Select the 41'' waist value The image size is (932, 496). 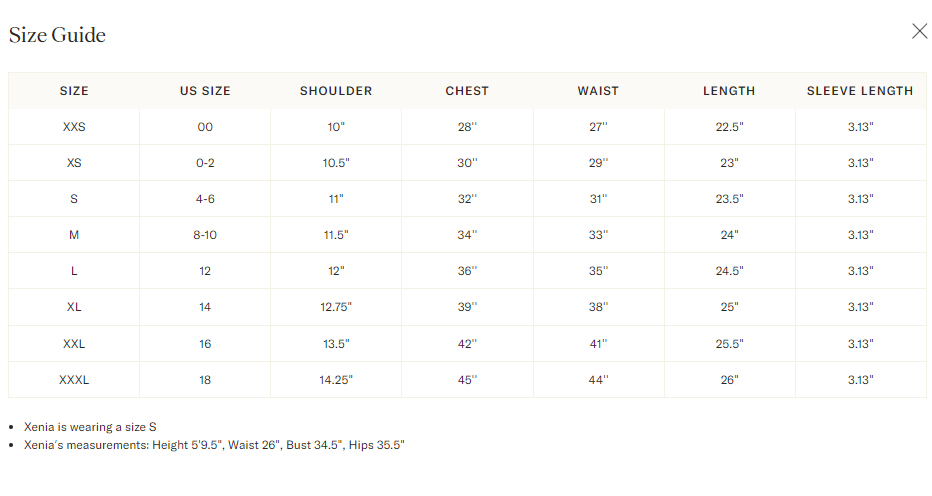598,343
